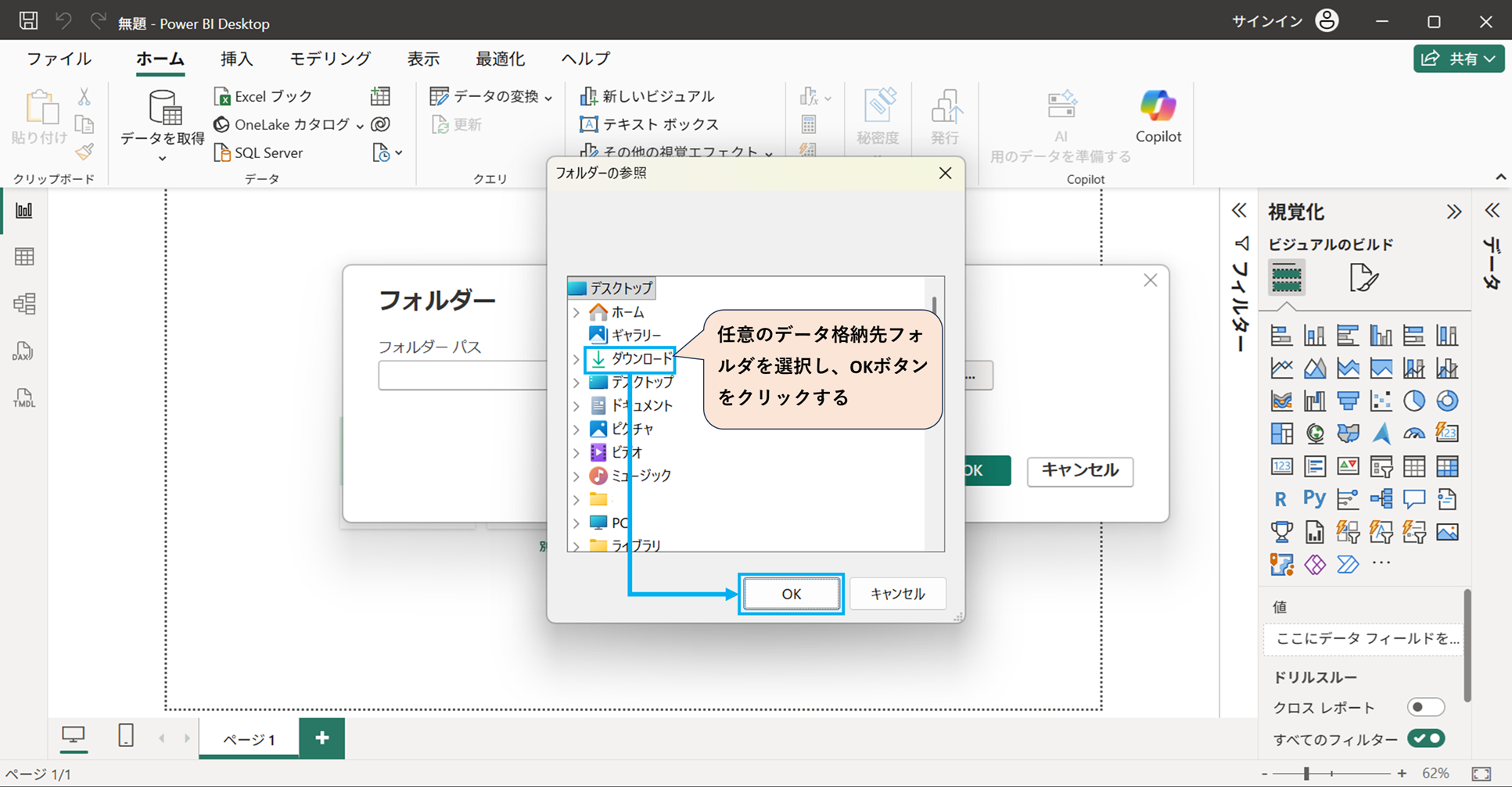The height and width of the screenshot is (787, 1512).
Task: Enable the クロスレポート drillthrough toggle
Action: (x=1425, y=706)
